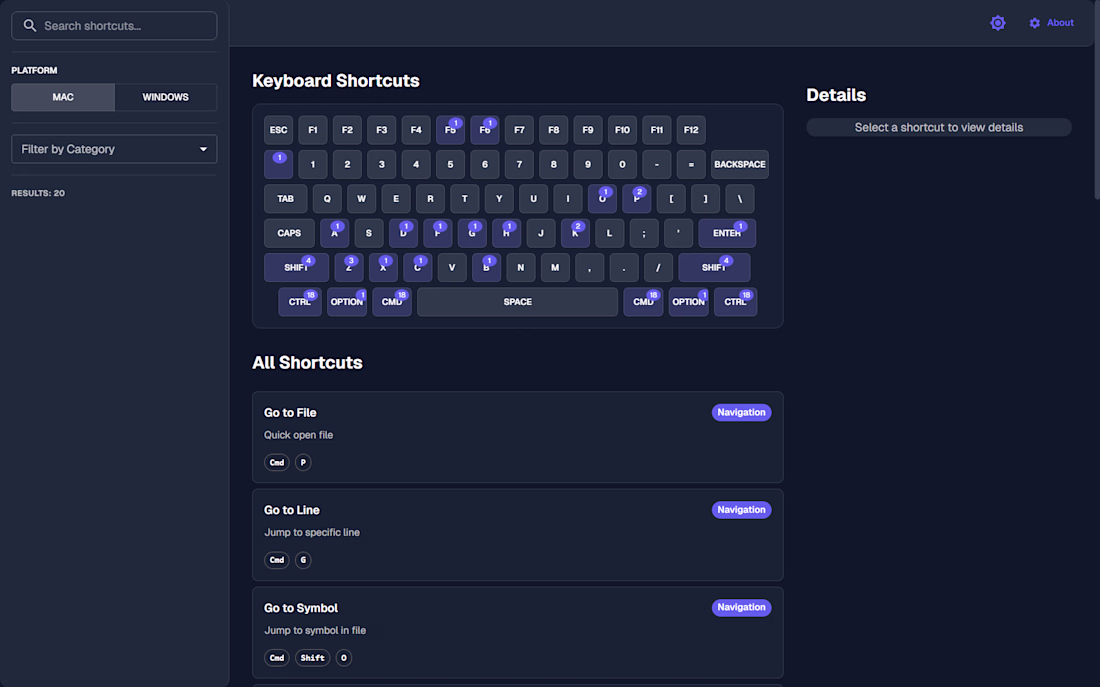Click the P key on virtual keyboard
The image size is (1100, 687).
pos(636,199)
